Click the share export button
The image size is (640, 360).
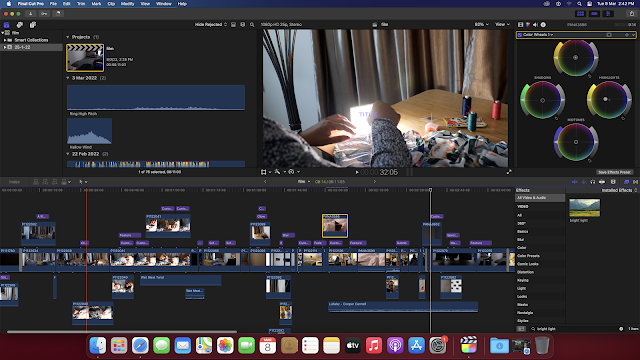pyautogui.click(x=631, y=13)
